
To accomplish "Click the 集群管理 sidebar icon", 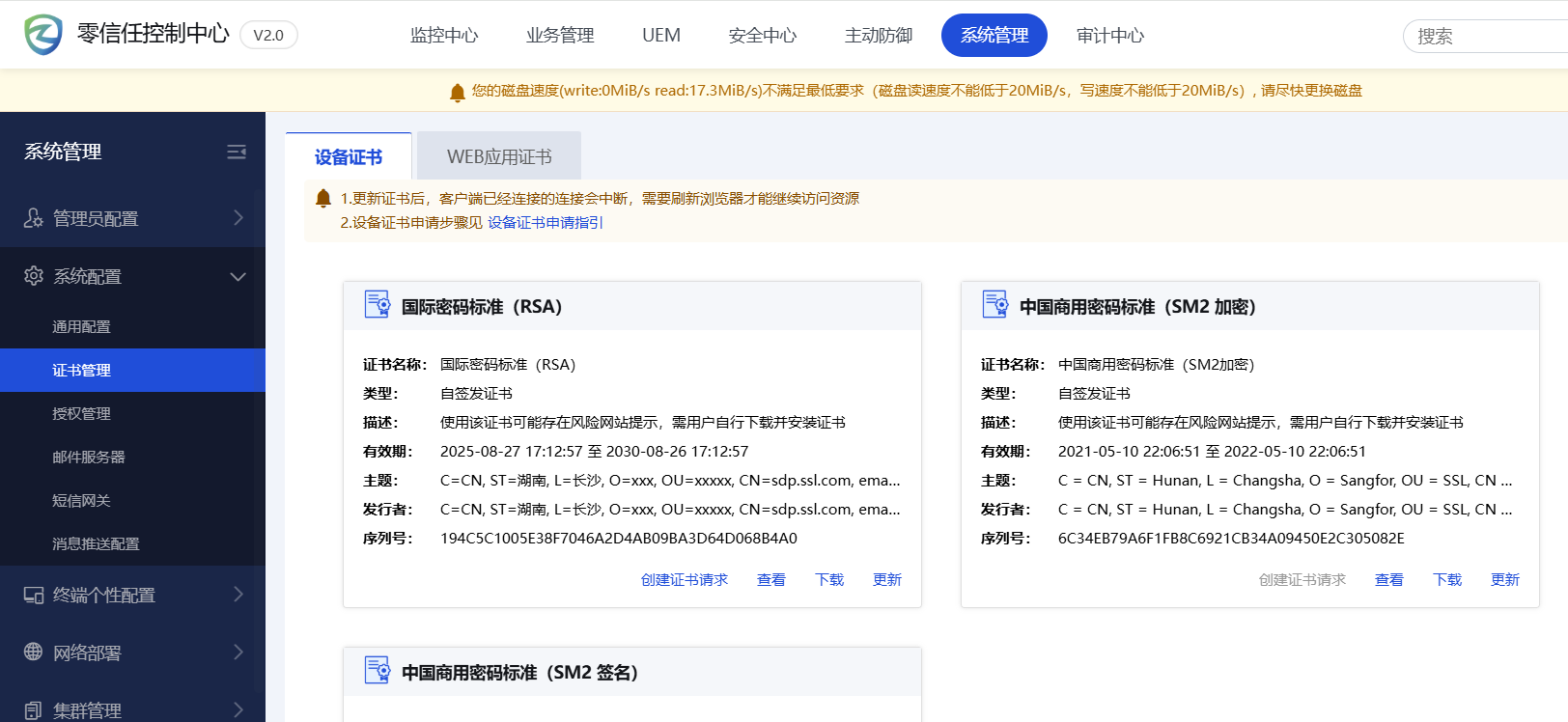I will 34,710.
